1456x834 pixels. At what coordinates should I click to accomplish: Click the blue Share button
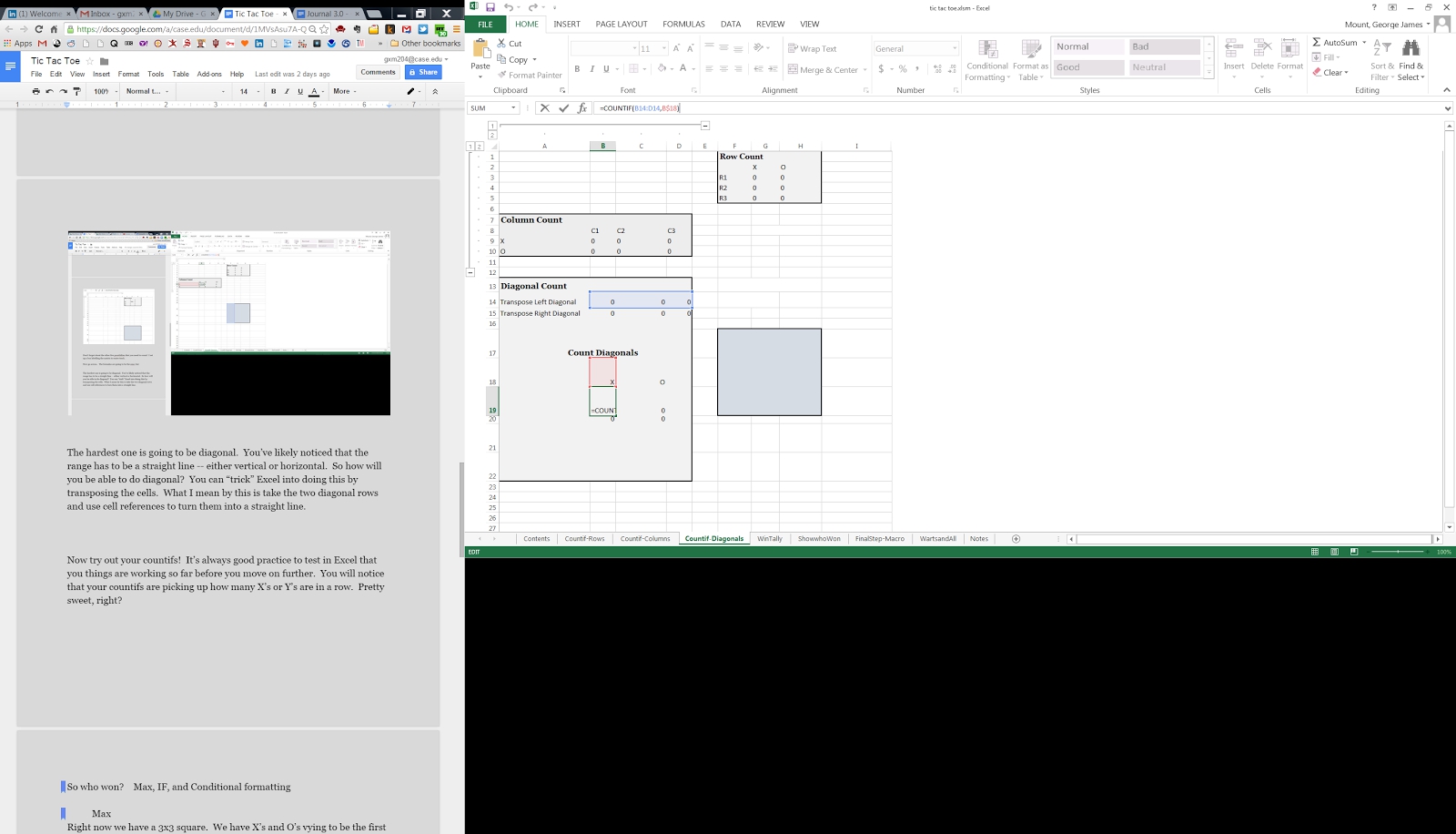423,72
